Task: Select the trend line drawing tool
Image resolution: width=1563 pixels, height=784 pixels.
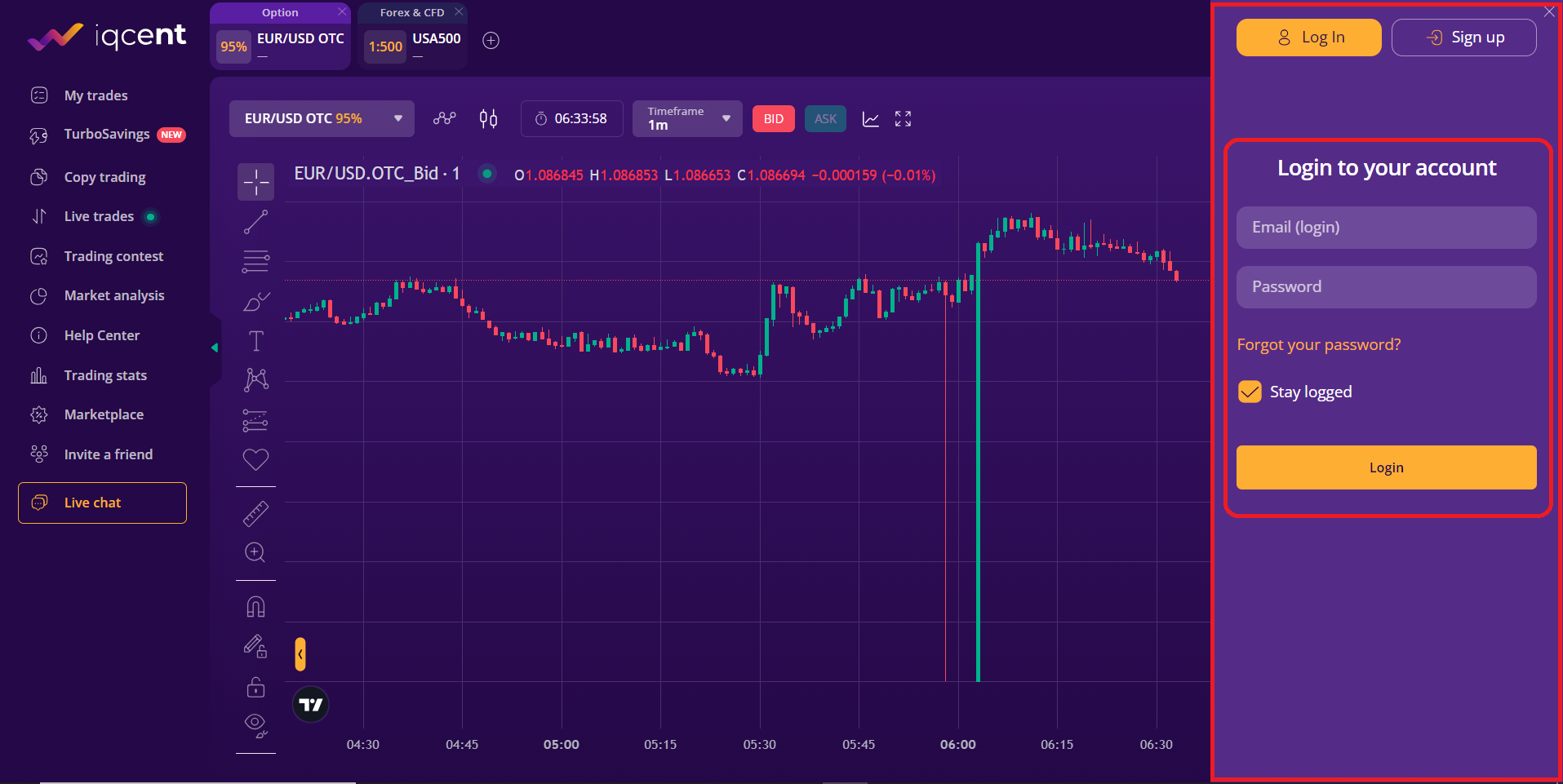Action: coord(255,222)
